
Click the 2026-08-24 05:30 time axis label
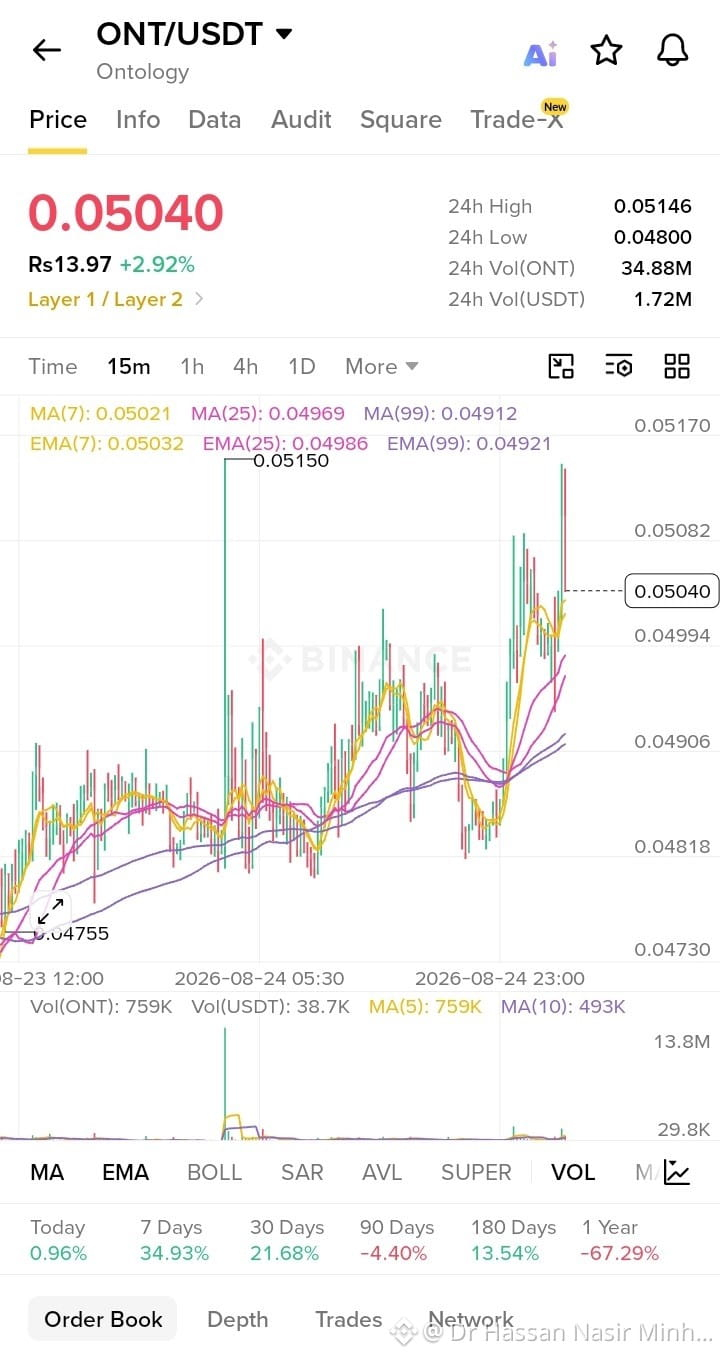259,978
